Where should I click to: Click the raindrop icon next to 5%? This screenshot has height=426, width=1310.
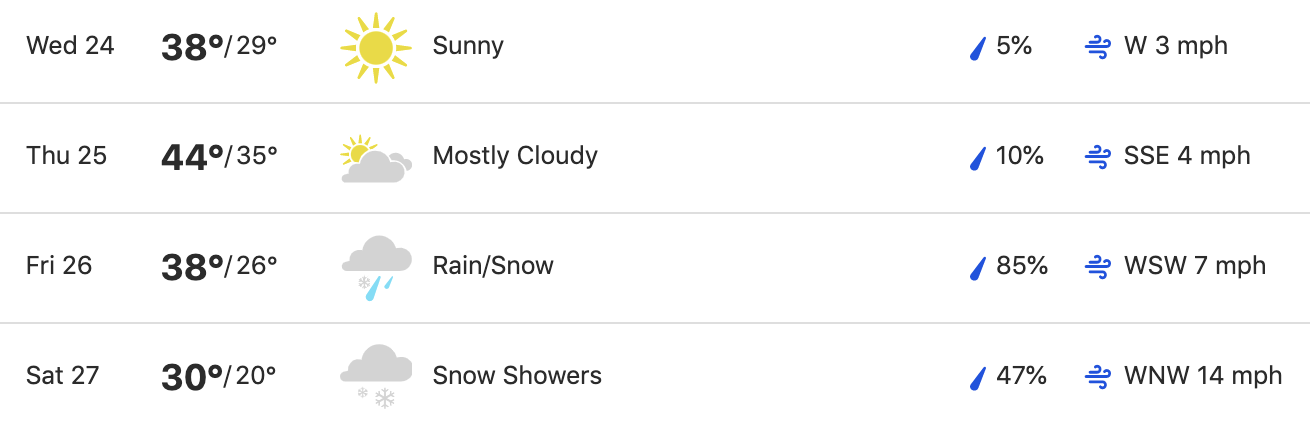pyautogui.click(x=978, y=47)
